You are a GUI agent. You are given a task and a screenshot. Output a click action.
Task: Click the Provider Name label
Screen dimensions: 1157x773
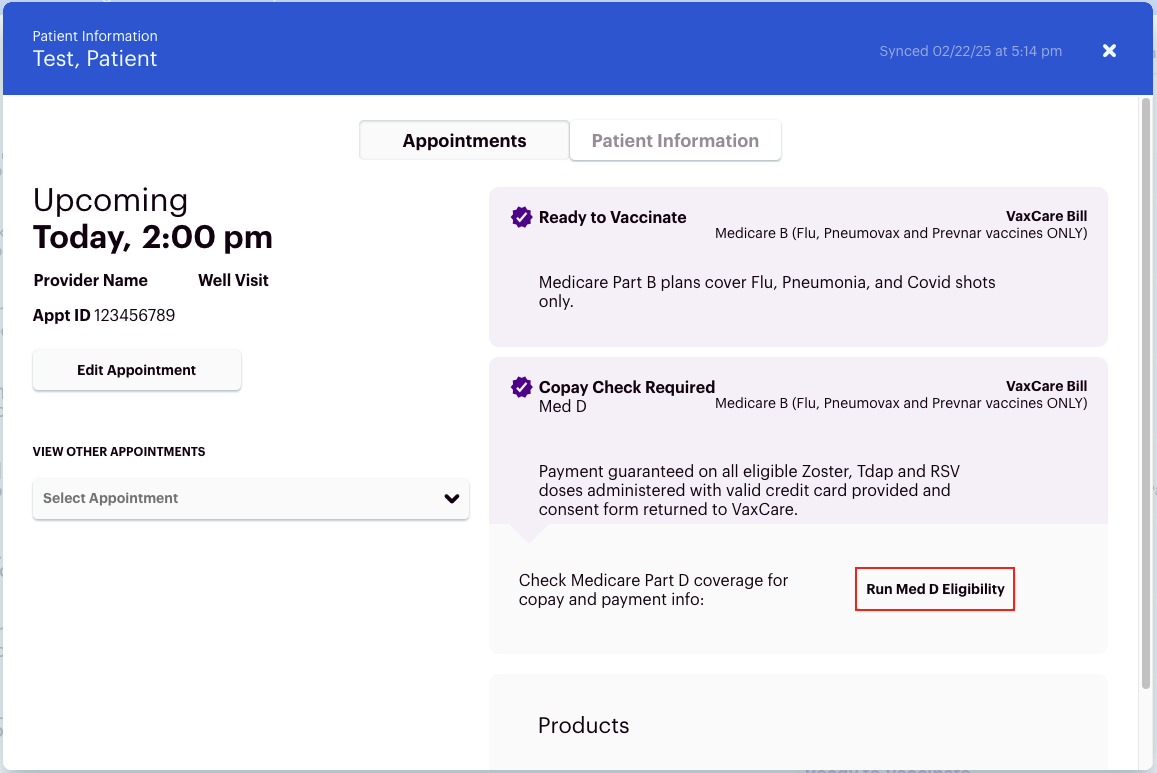click(x=90, y=280)
